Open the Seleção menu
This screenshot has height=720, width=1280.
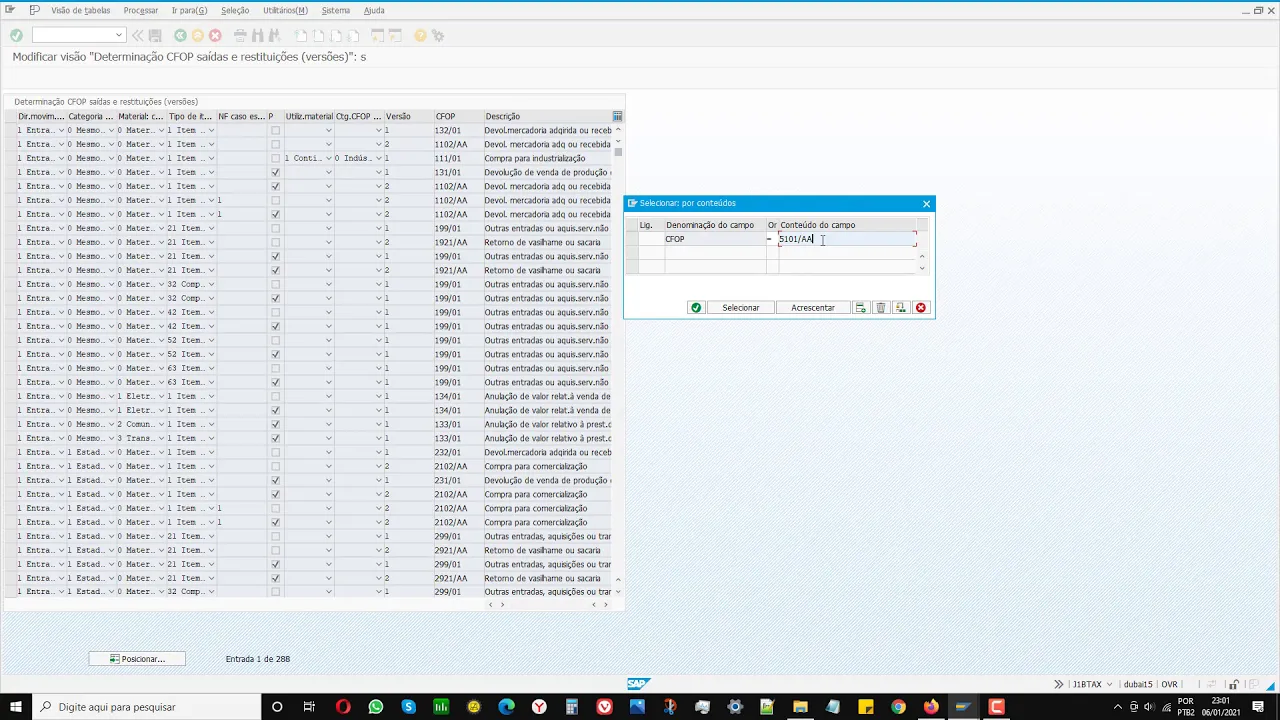[235, 10]
